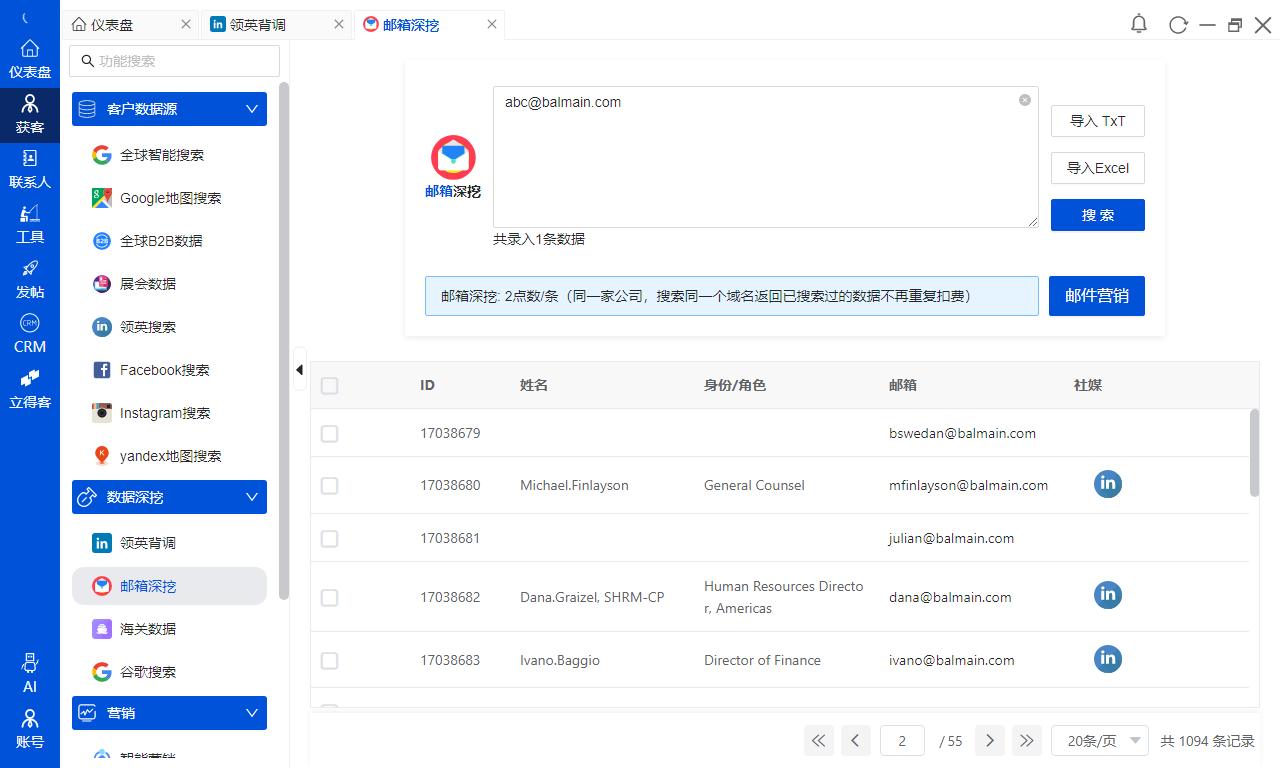Select all rows with the header checkbox
This screenshot has width=1280, height=768.
(330, 384)
